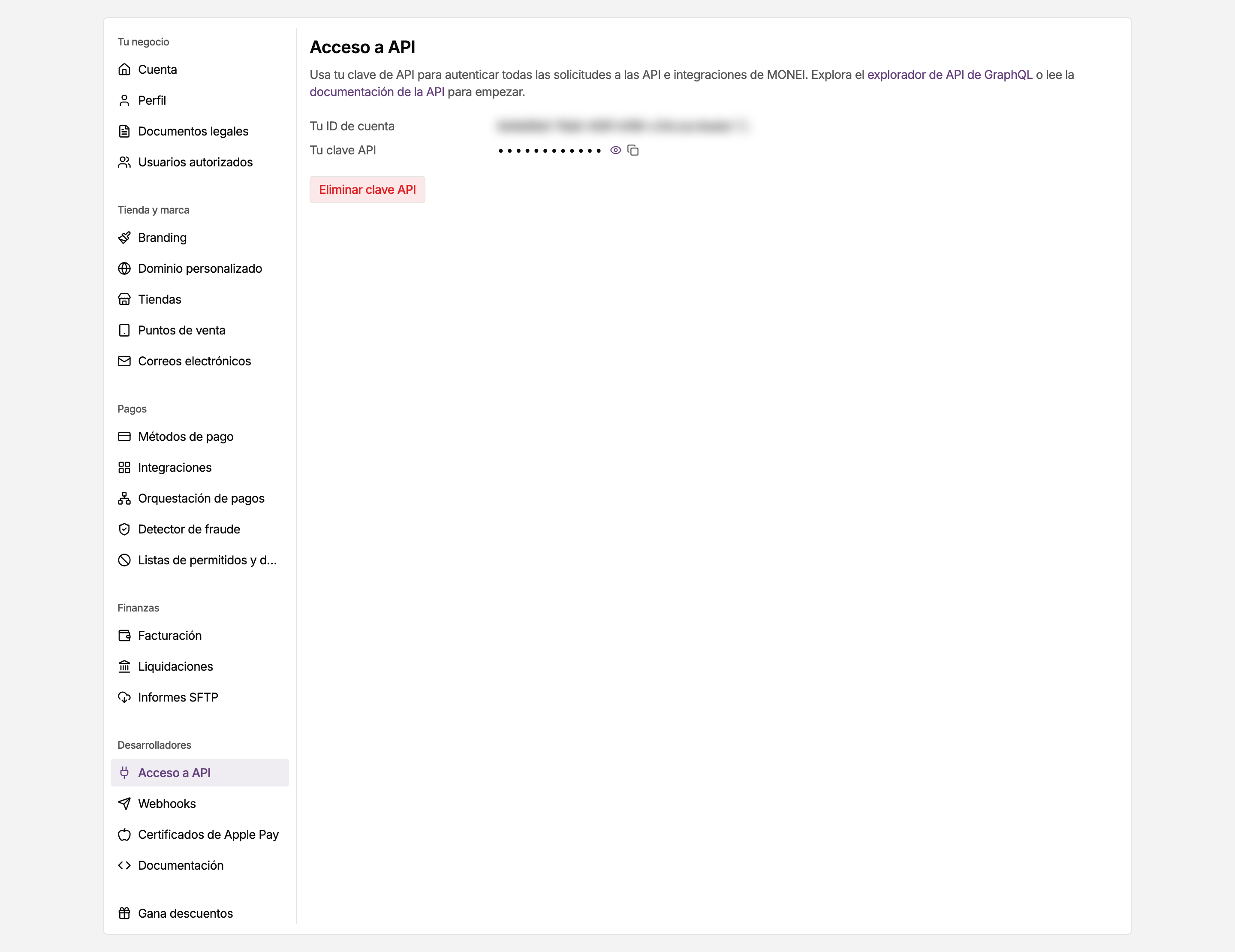Click the Webhooks paper plane icon

[124, 804]
